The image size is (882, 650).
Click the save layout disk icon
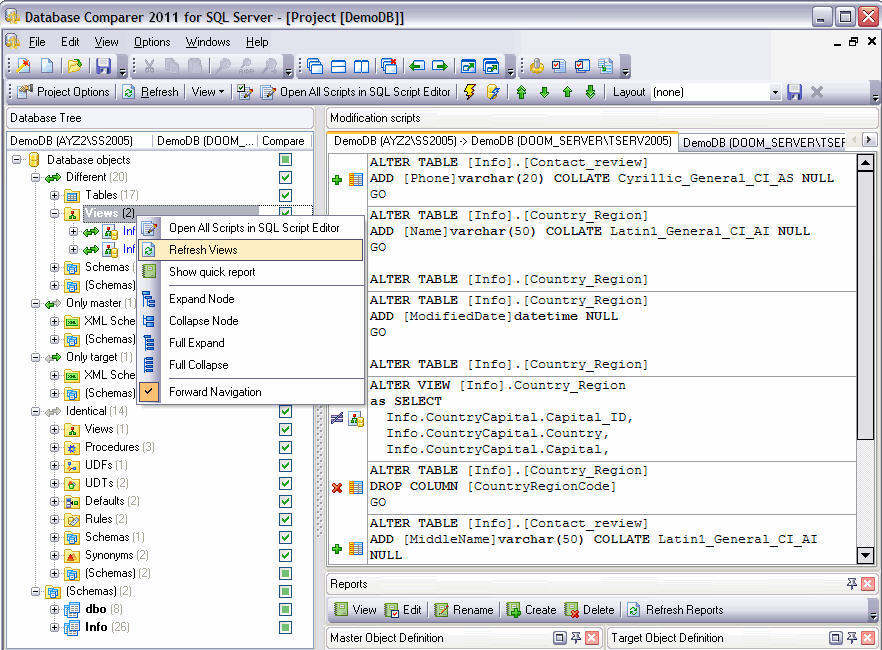point(794,91)
